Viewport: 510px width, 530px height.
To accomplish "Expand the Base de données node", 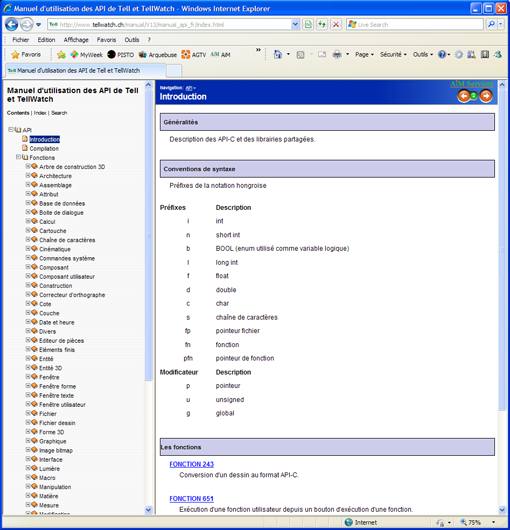I will (28, 202).
